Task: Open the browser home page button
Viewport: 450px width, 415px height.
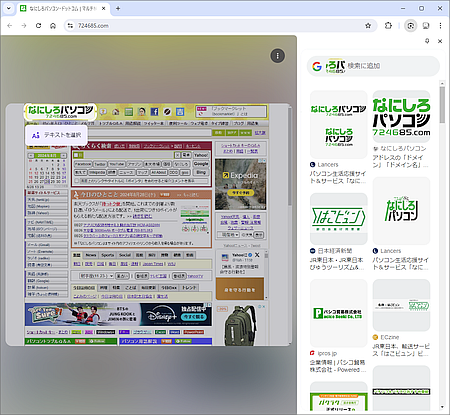Action: [53, 26]
